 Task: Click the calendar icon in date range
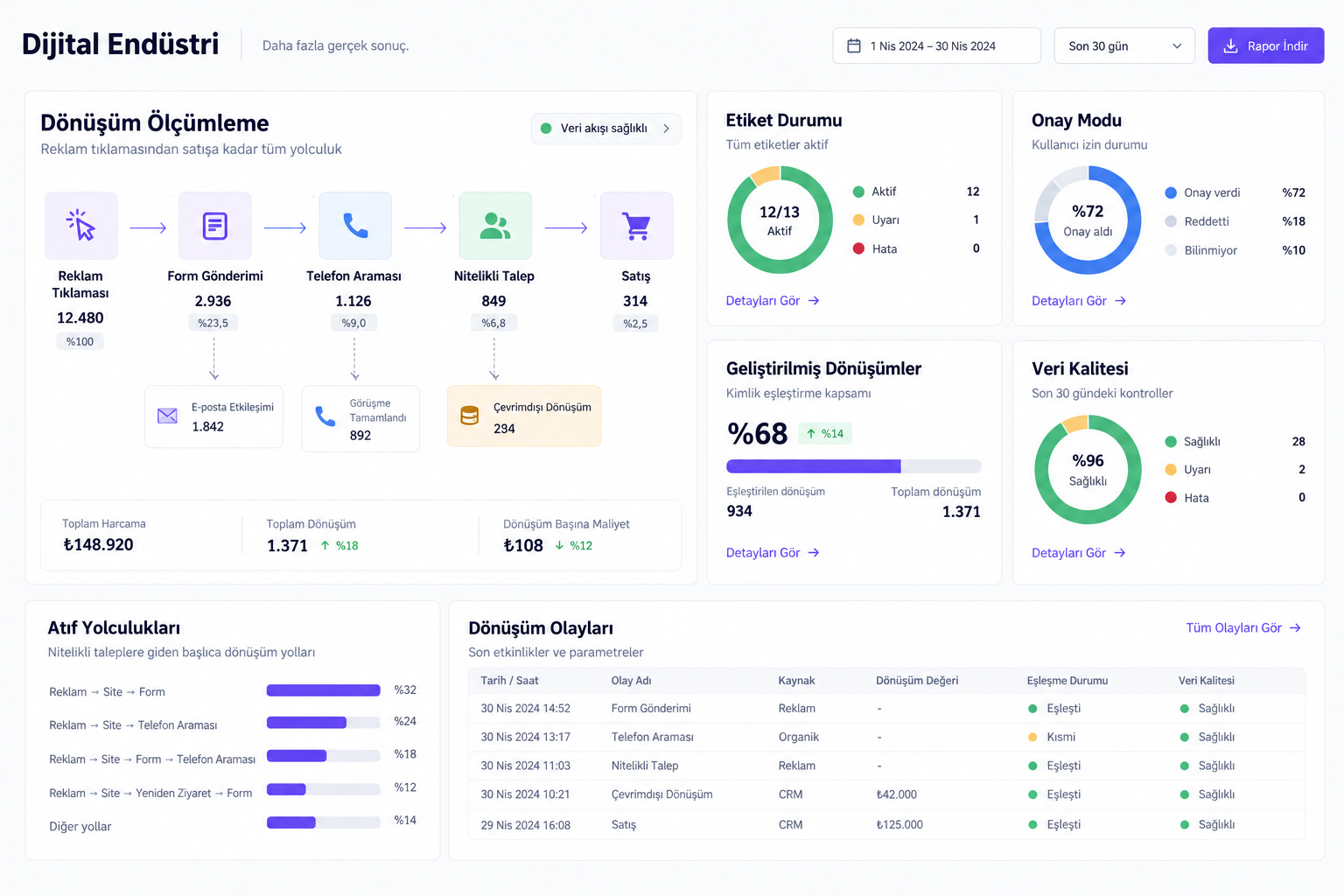click(x=854, y=45)
